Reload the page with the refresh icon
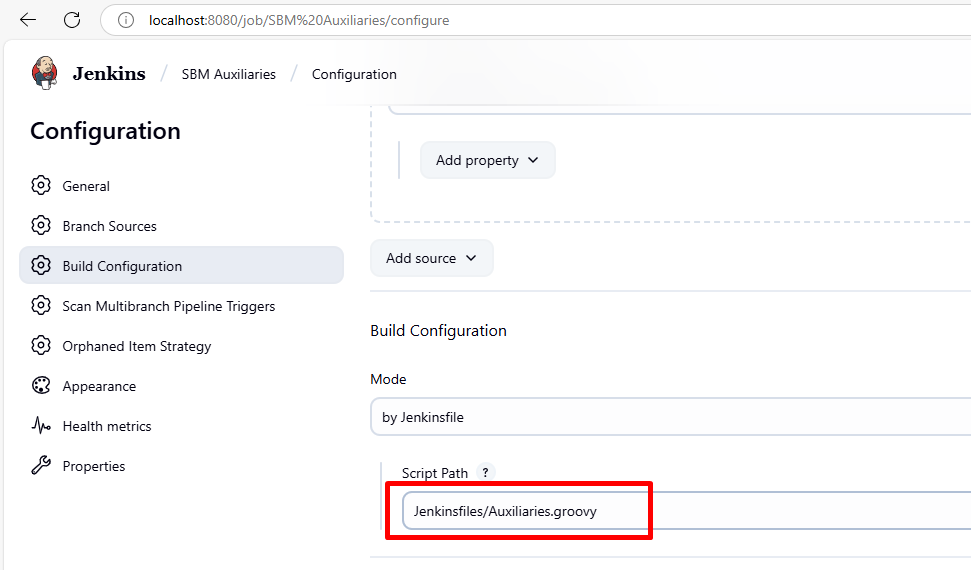This screenshot has height=570, width=971. coord(72,20)
